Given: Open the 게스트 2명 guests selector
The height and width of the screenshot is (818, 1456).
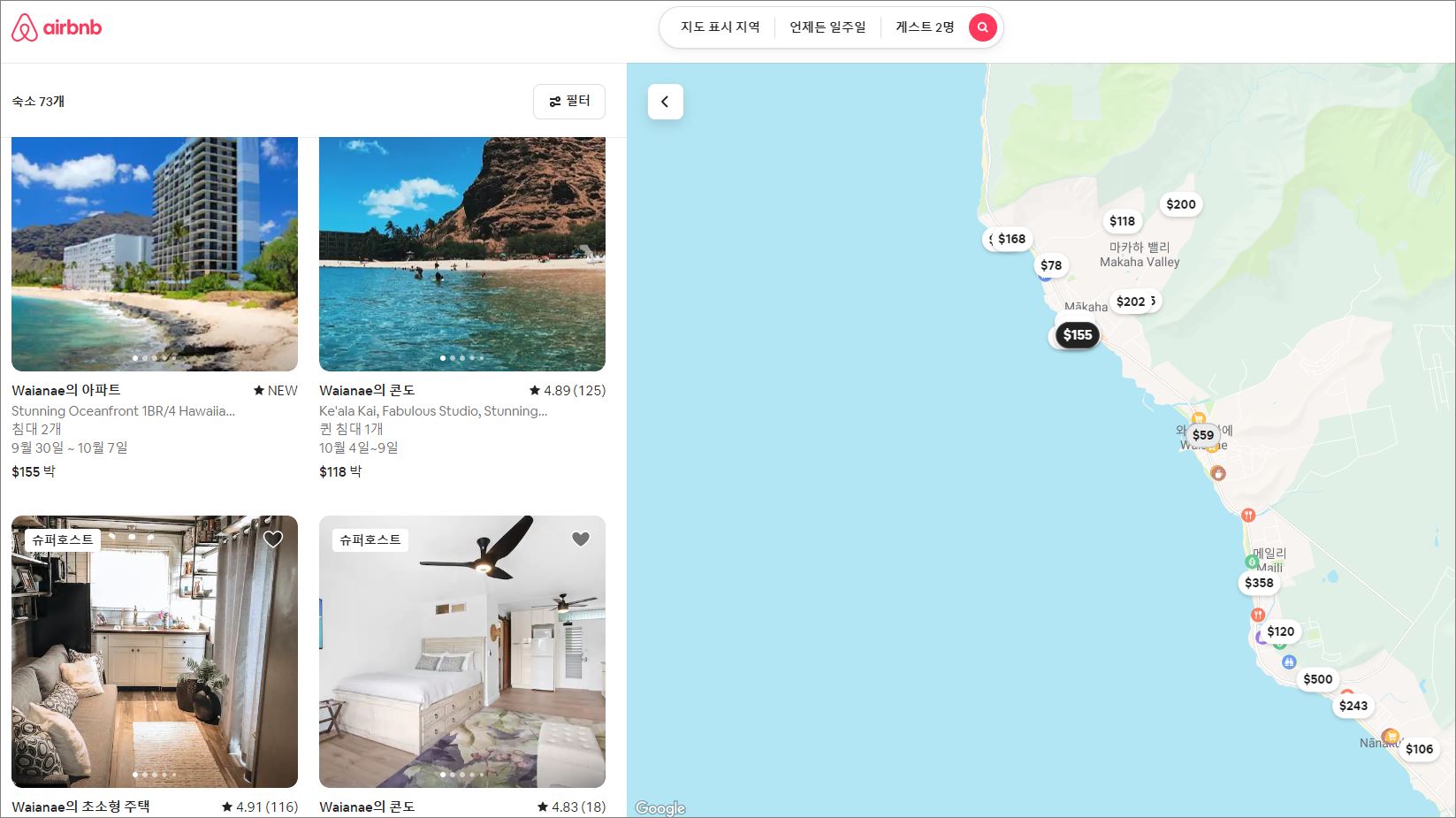Looking at the screenshot, I should (x=925, y=27).
